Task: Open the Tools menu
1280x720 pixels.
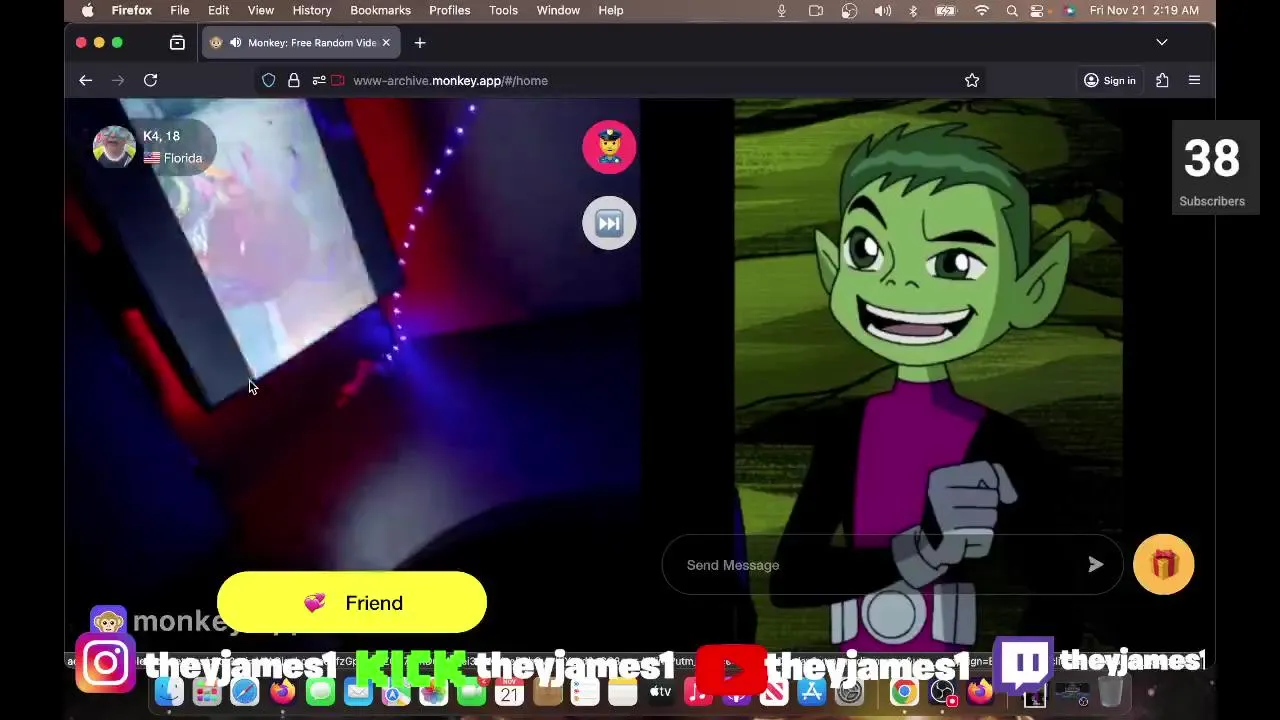Action: pyautogui.click(x=503, y=10)
